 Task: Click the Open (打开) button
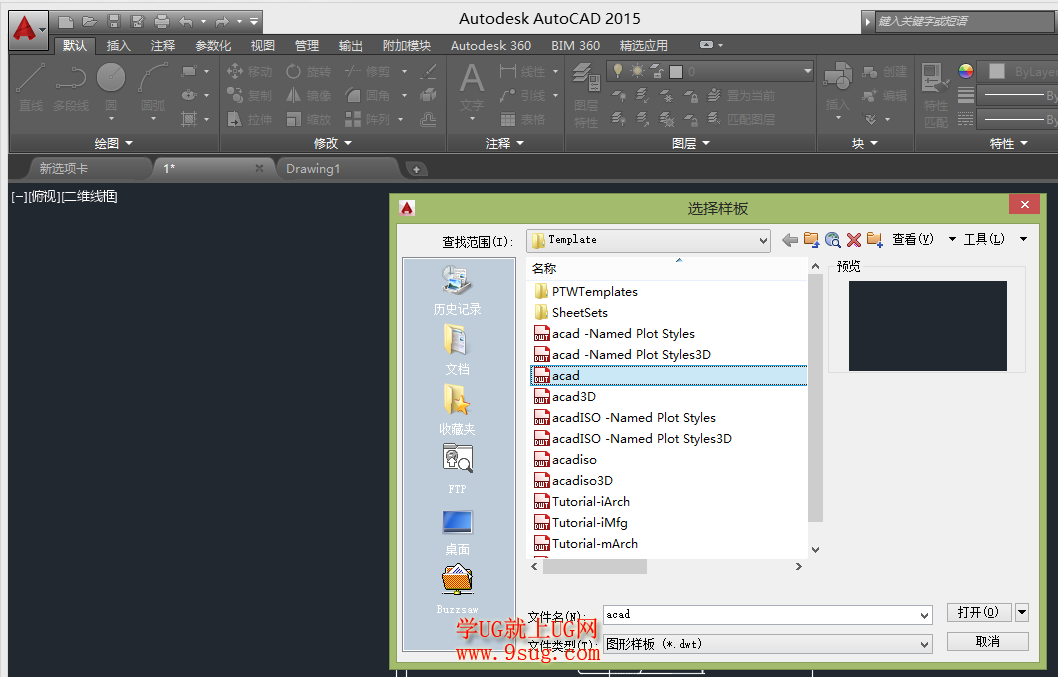coord(978,612)
